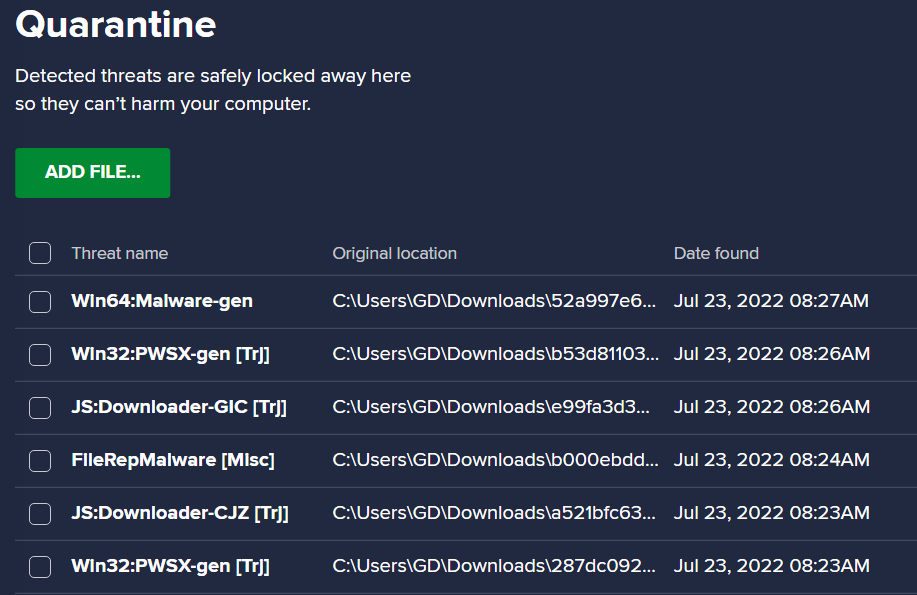This screenshot has width=917, height=595.
Task: Select checkbox for the 08:23AM Win32:PWSX-gen threat
Action: (40, 566)
